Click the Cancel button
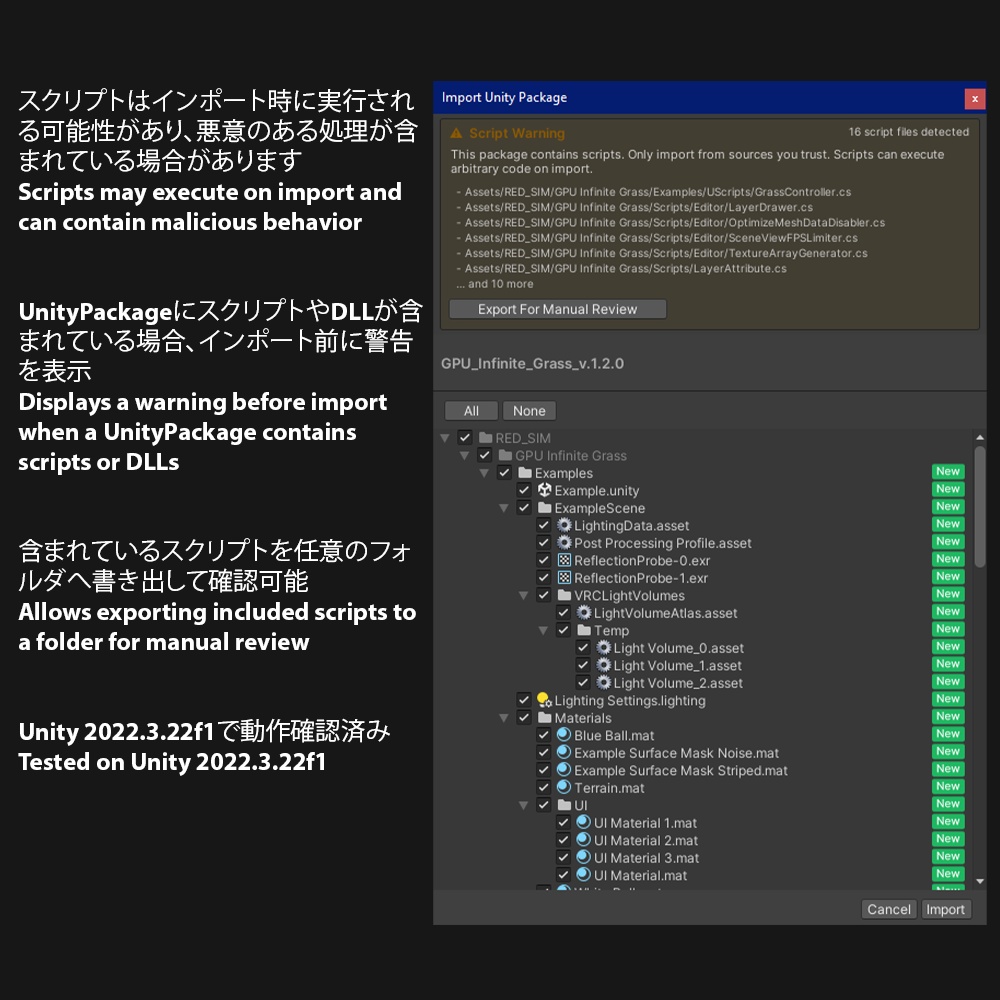The height and width of the screenshot is (1000, 1000). click(888, 909)
